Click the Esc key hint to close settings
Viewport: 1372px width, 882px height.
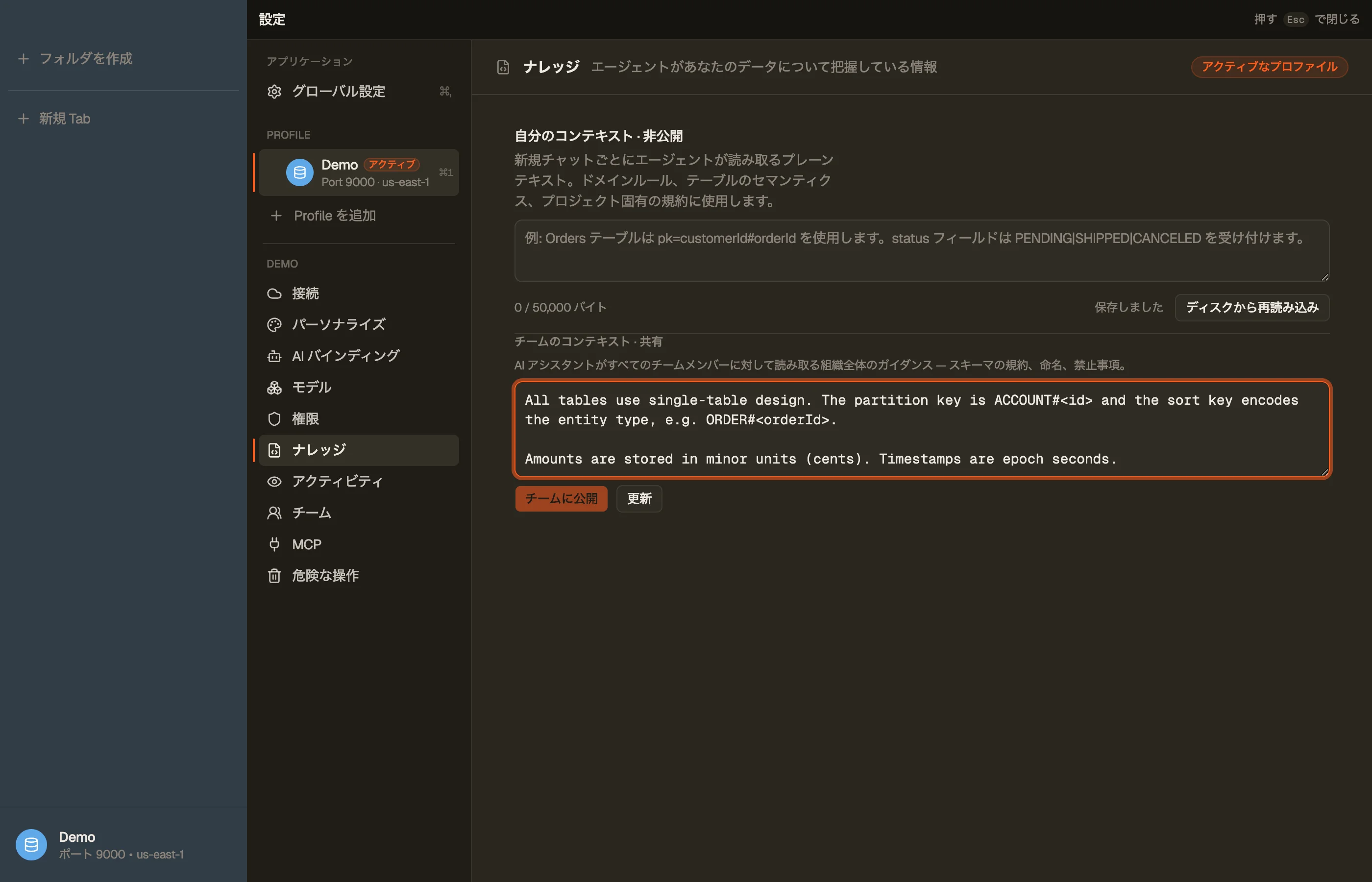tap(1295, 20)
